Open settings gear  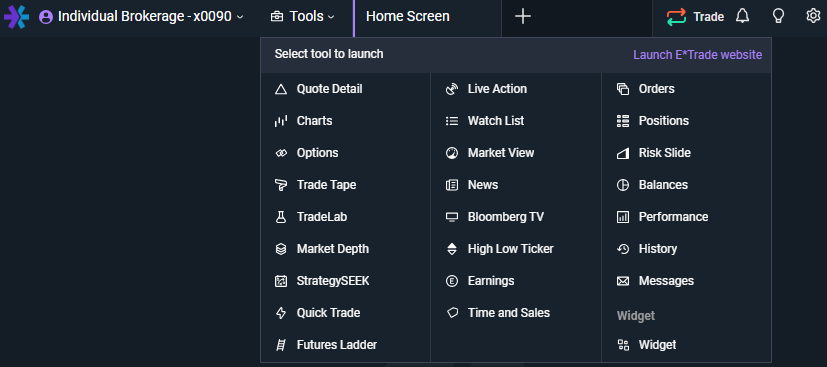(813, 16)
